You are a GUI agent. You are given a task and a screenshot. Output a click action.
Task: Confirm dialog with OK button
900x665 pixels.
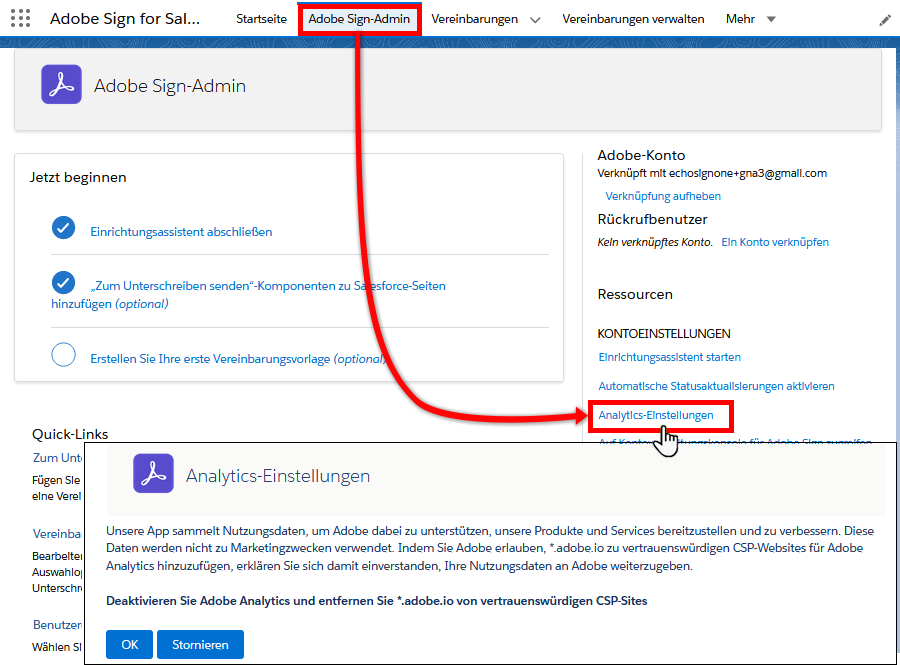[x=129, y=644]
